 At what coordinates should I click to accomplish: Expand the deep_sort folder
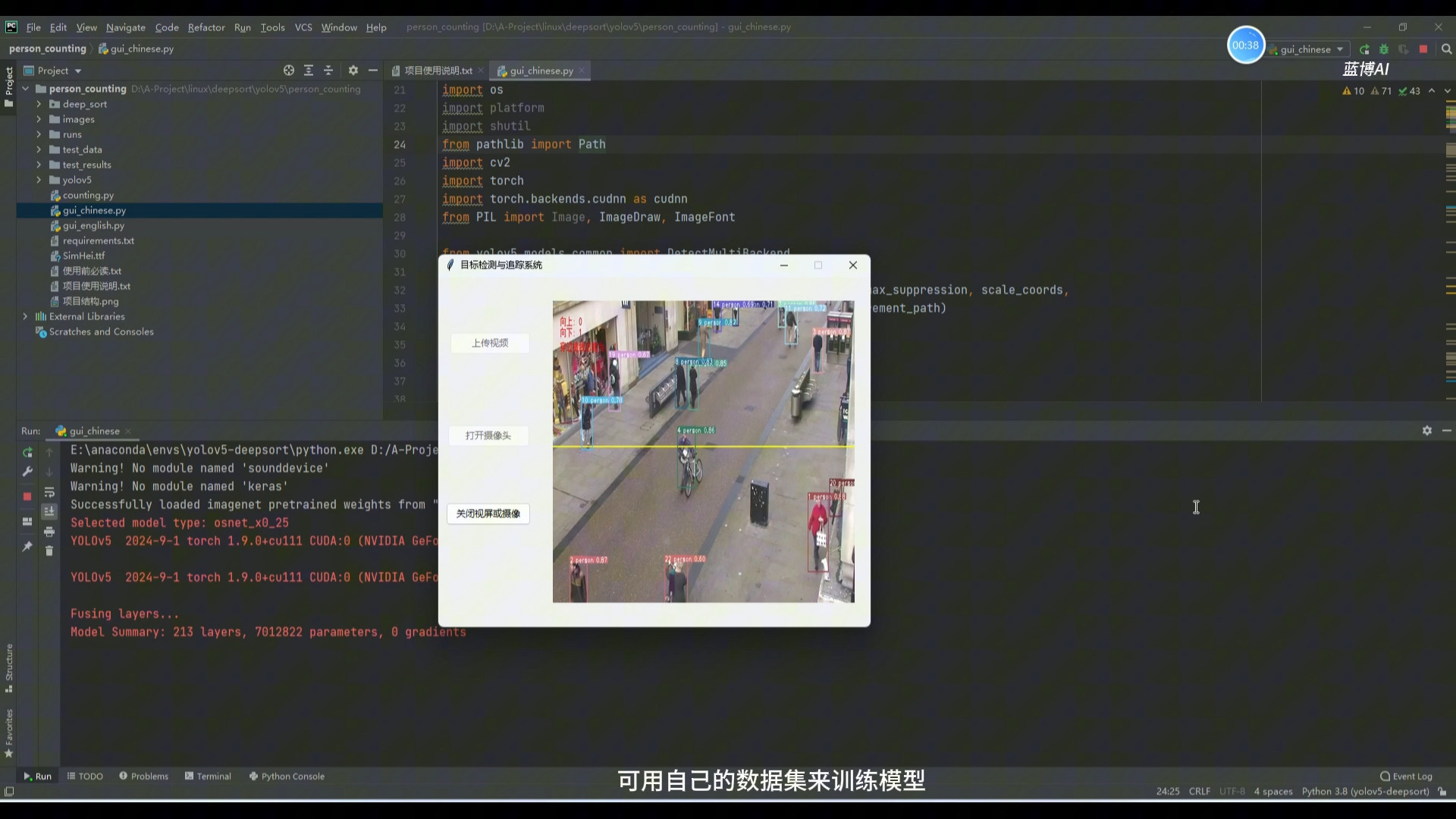point(39,104)
